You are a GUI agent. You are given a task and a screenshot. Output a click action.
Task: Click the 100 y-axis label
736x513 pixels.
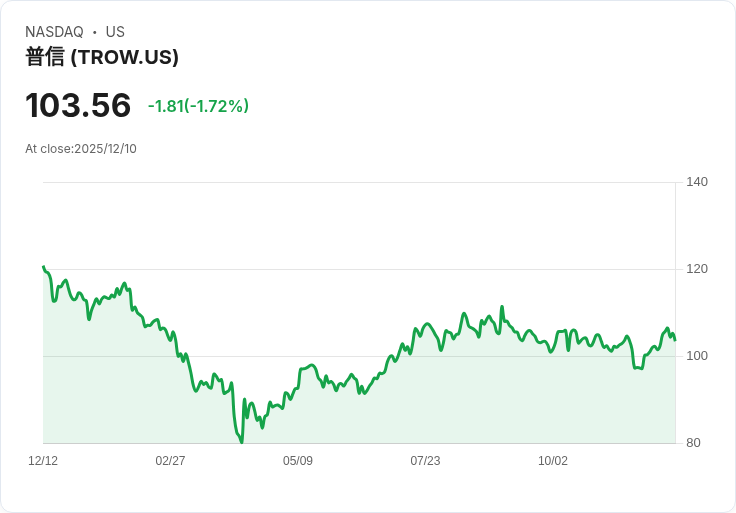[x=697, y=356]
